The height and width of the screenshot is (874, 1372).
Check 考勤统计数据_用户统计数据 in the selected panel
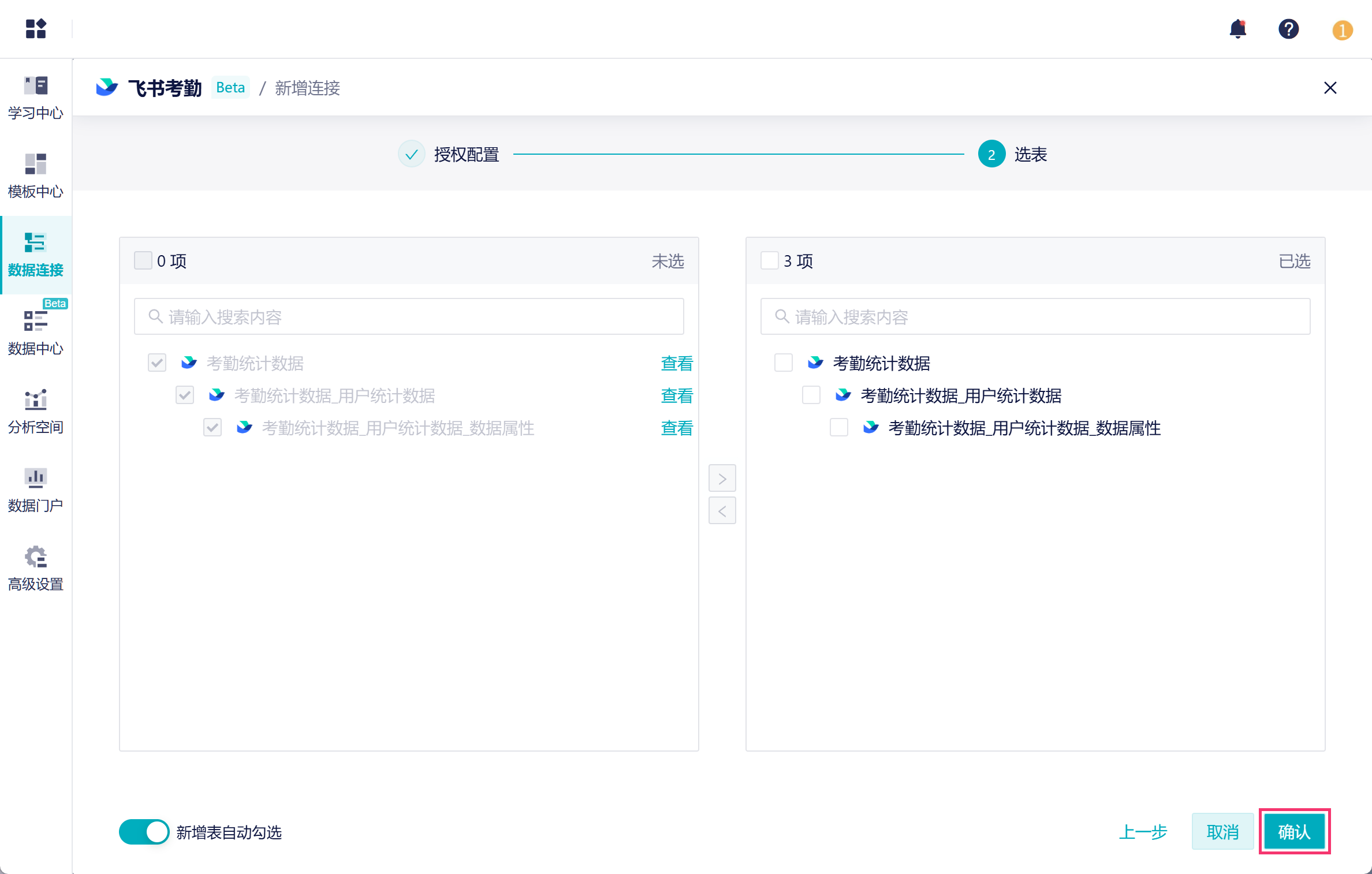click(x=811, y=395)
